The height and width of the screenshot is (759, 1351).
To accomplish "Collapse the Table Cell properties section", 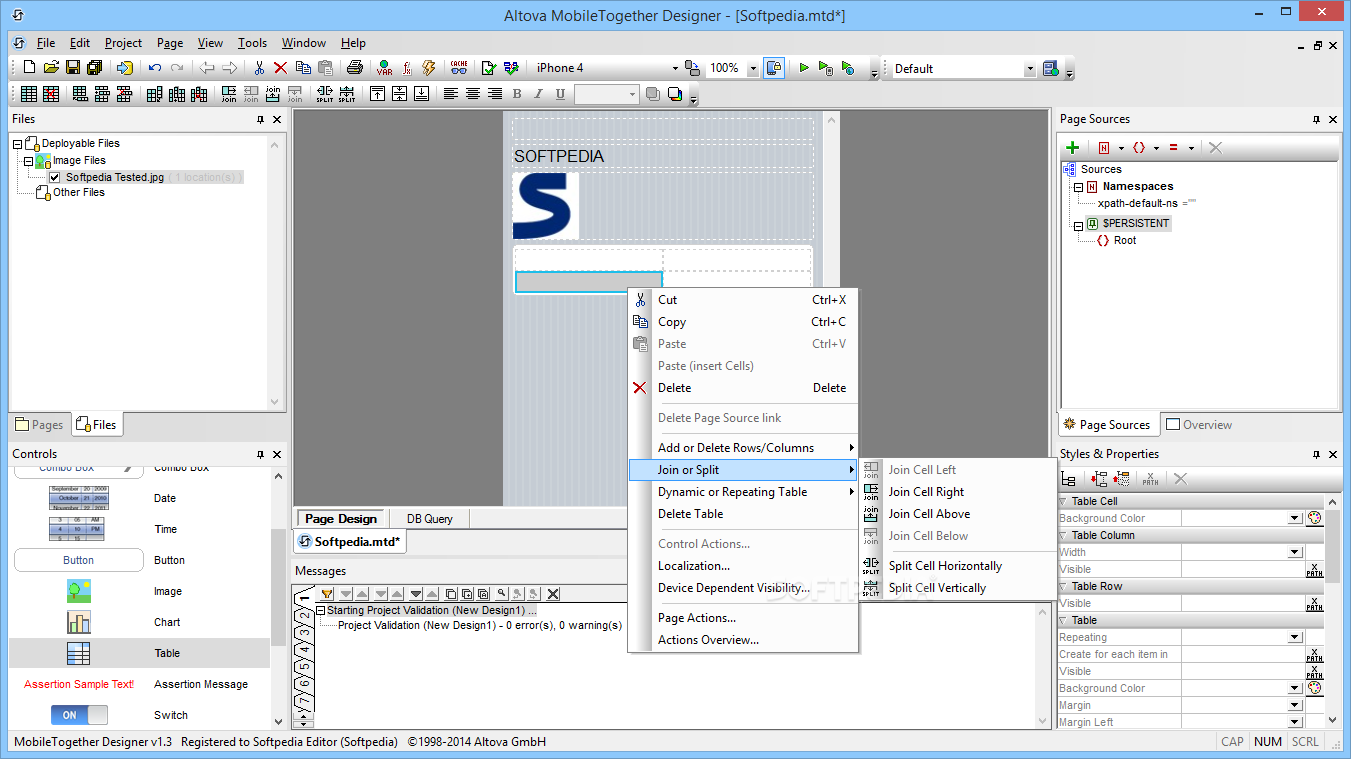I will 1063,501.
